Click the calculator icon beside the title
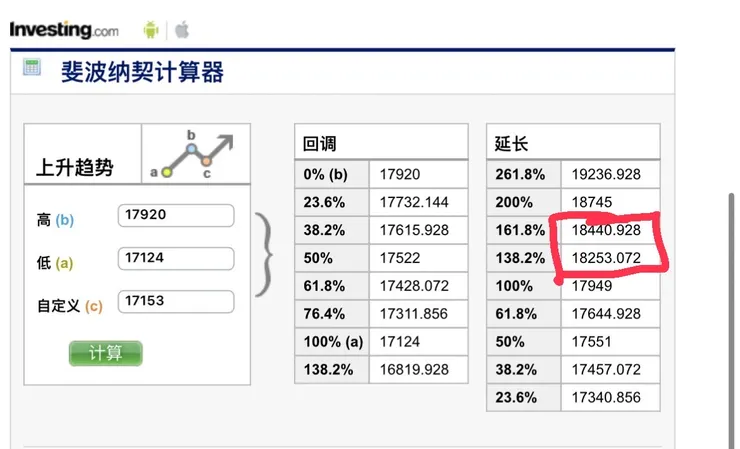The height and width of the screenshot is (449, 740). click(32, 68)
